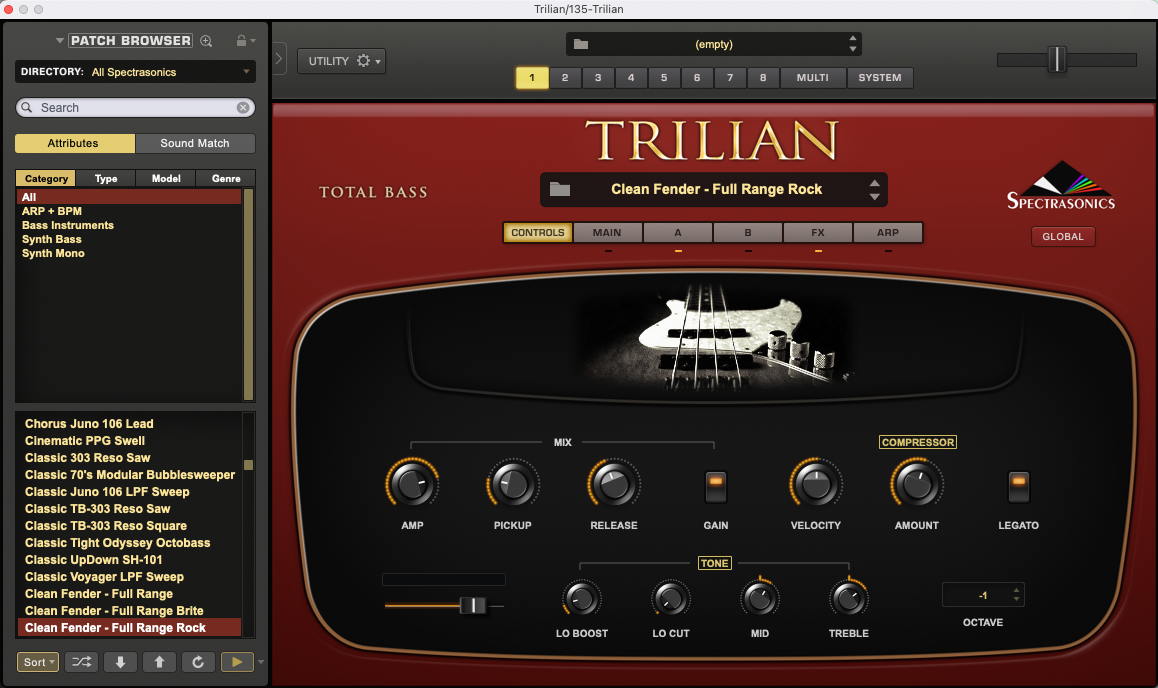Toggle the LEGATO switch
The height and width of the screenshot is (688, 1158).
pos(1018,487)
